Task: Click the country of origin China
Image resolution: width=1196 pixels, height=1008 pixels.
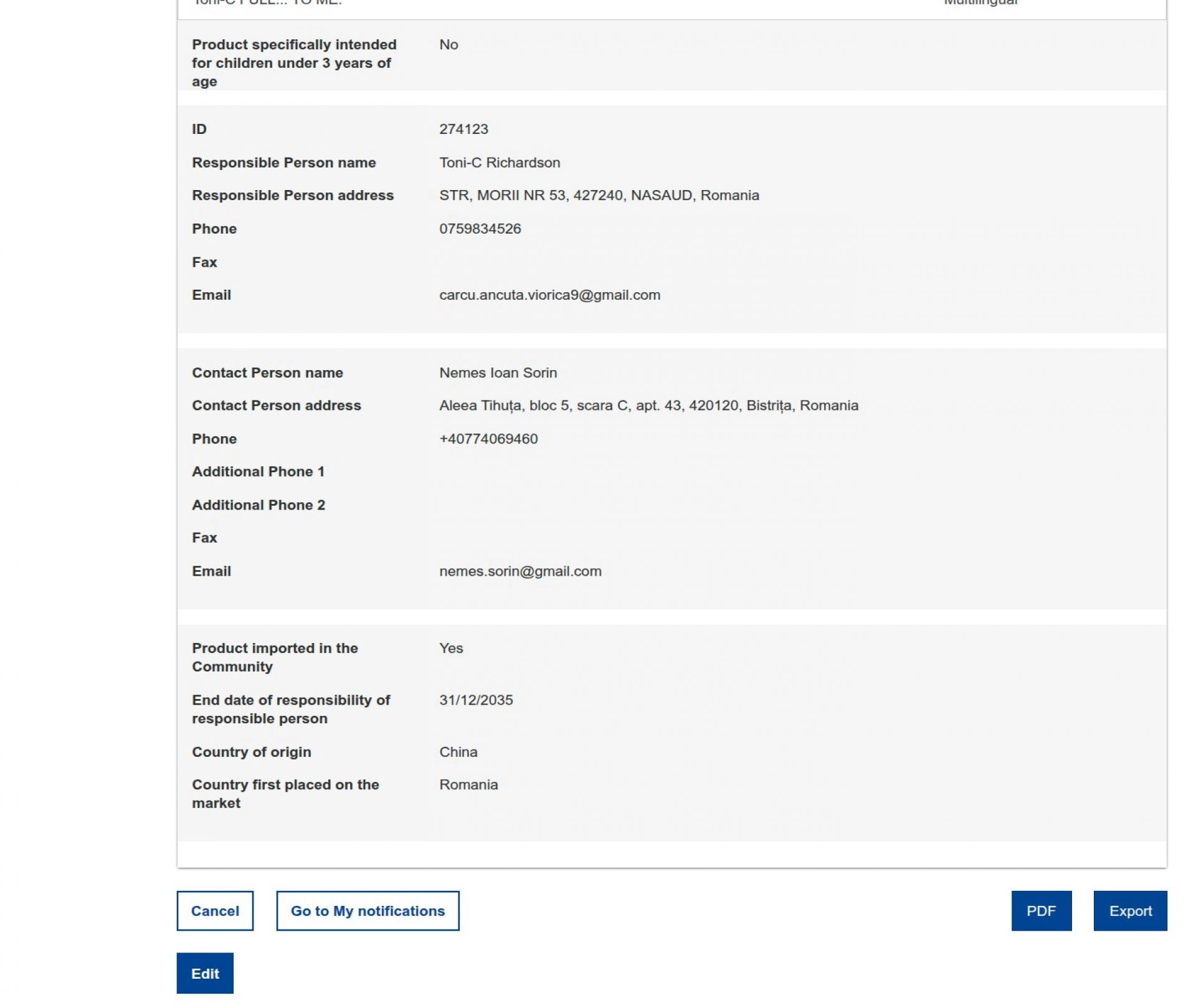Action: point(458,752)
